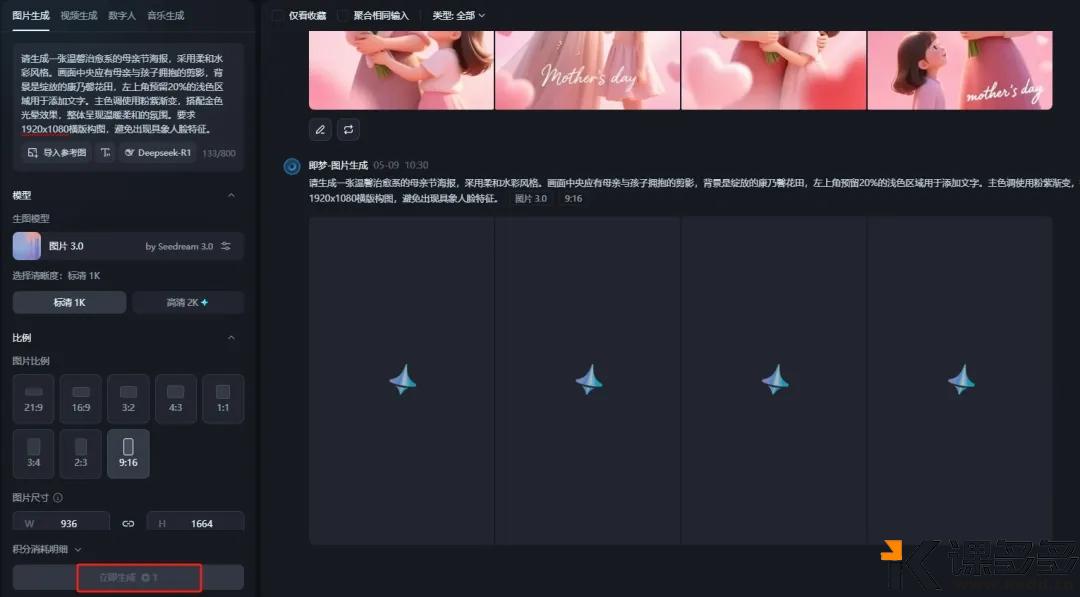
Task: Enable the 仅看收藏 checkbox
Action: (278, 16)
